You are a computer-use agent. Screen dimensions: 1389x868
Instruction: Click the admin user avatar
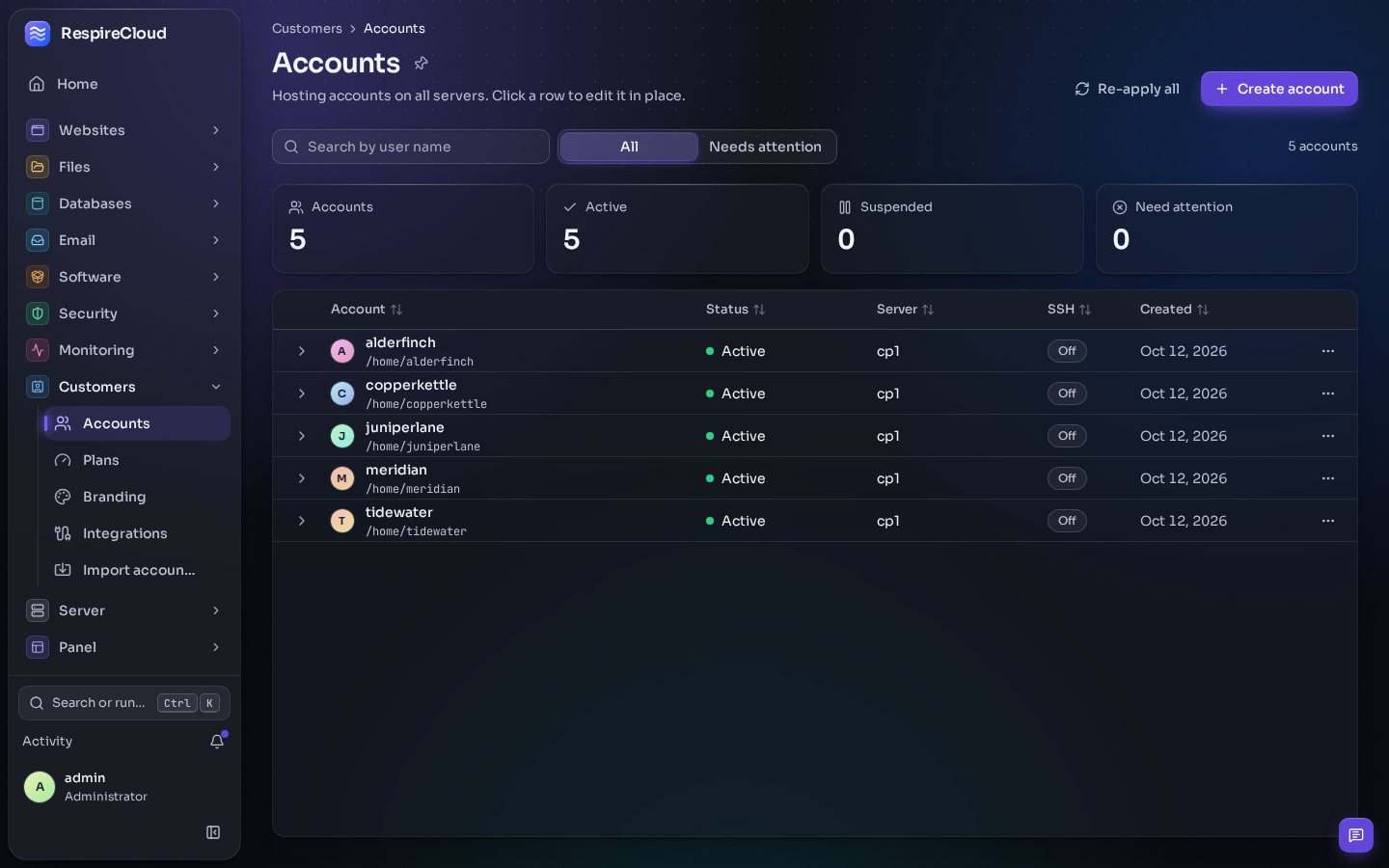coord(40,787)
